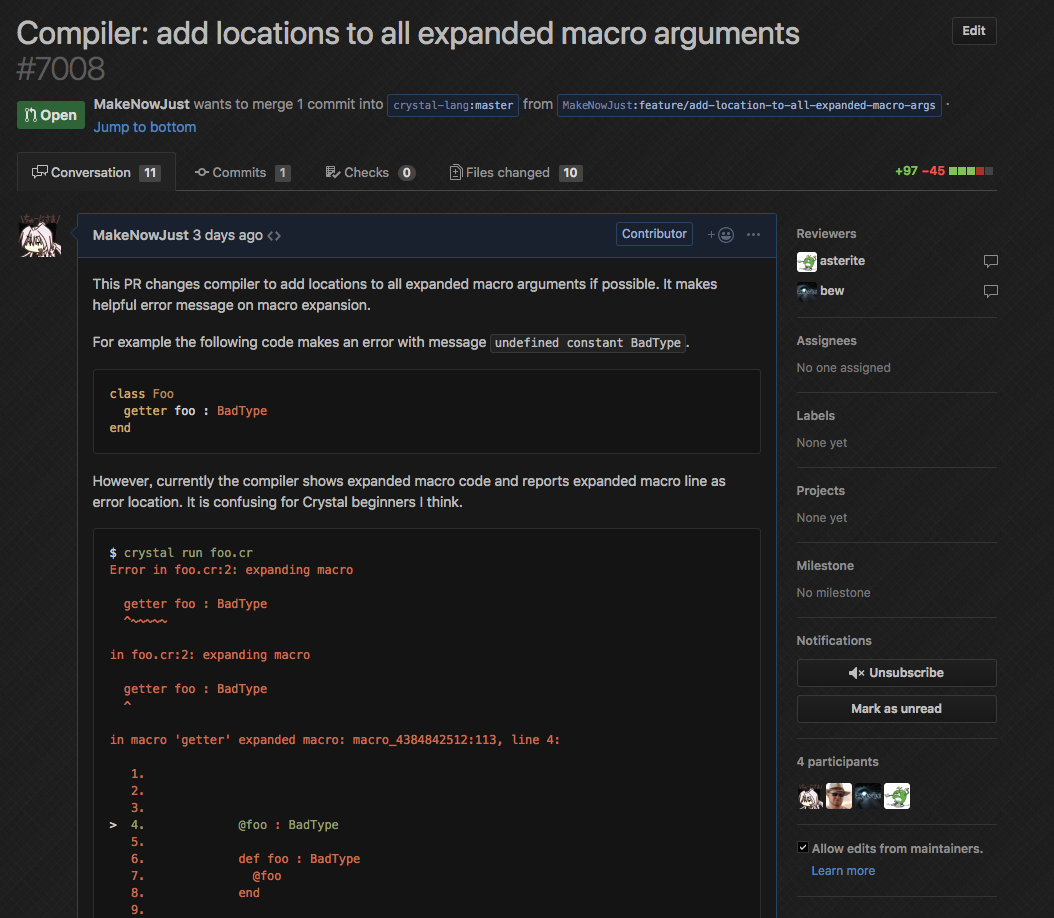Click the Unsubscribe notifications button
The height and width of the screenshot is (918, 1054).
tap(896, 673)
